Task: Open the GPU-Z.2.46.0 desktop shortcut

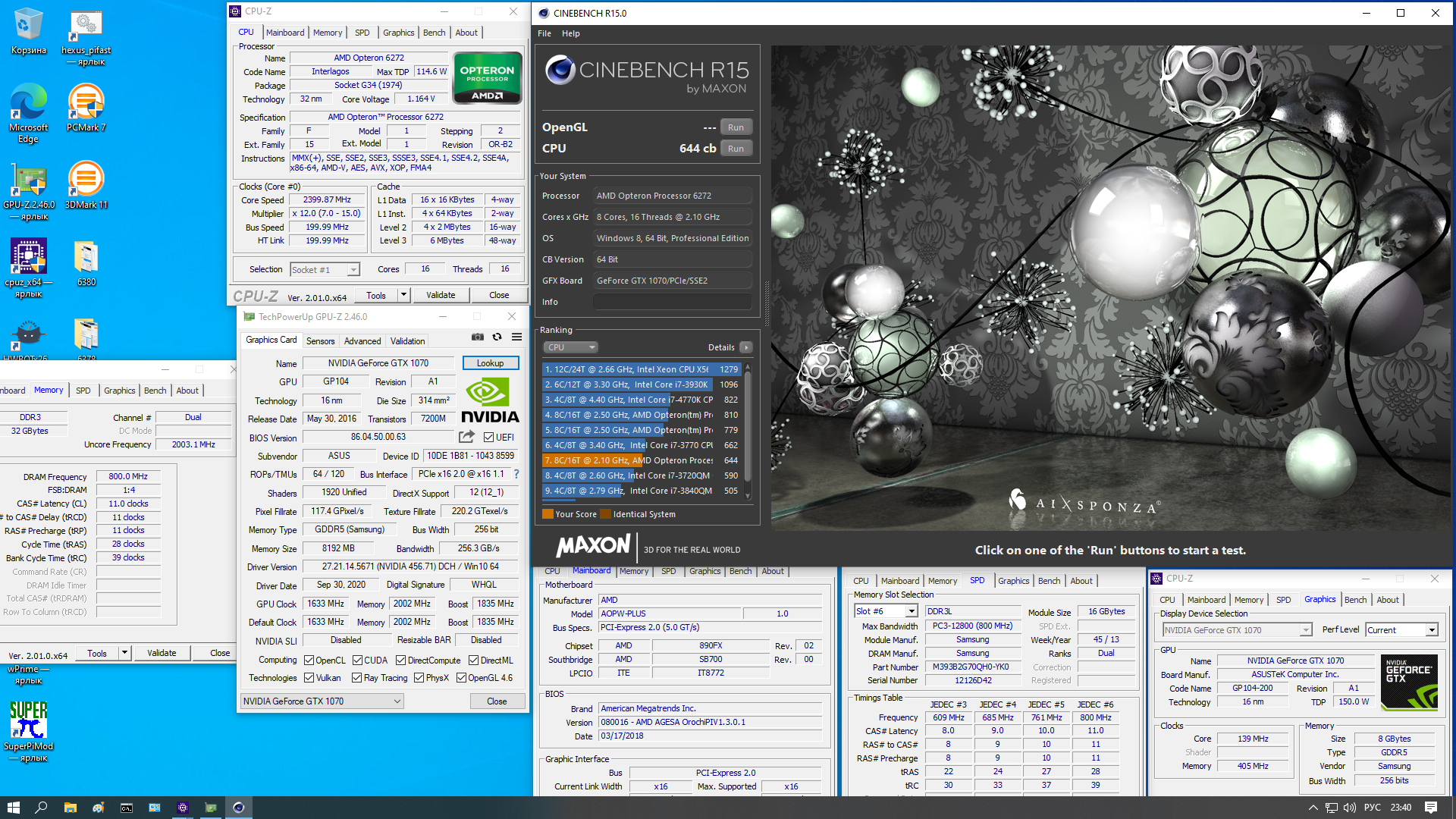Action: [x=29, y=191]
